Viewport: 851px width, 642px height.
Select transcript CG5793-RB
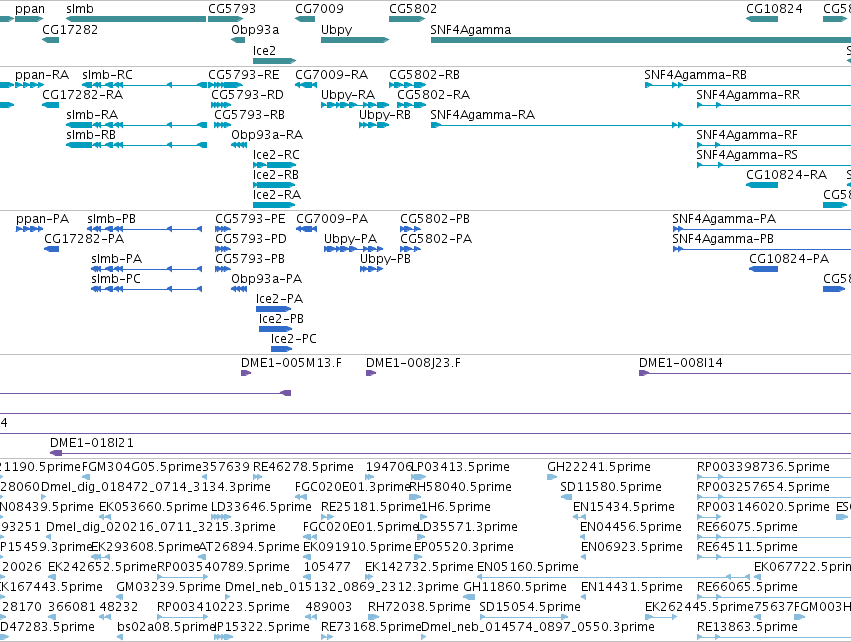pos(223,125)
